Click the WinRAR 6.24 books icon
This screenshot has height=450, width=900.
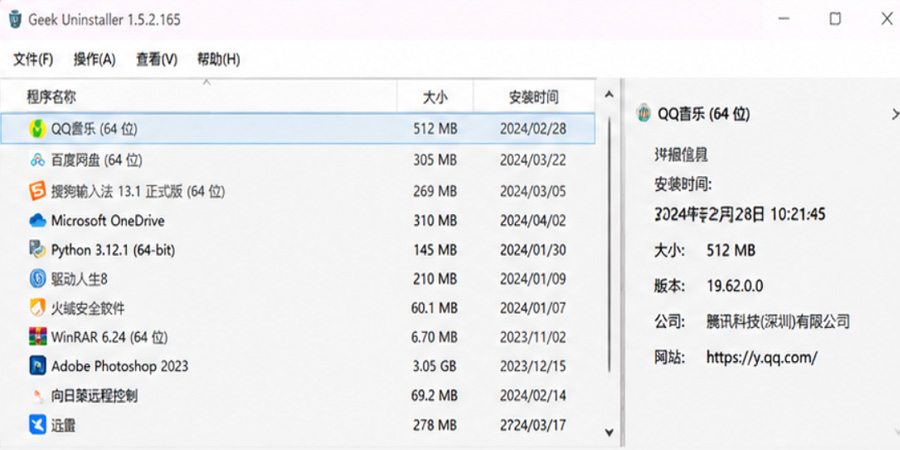point(37,336)
